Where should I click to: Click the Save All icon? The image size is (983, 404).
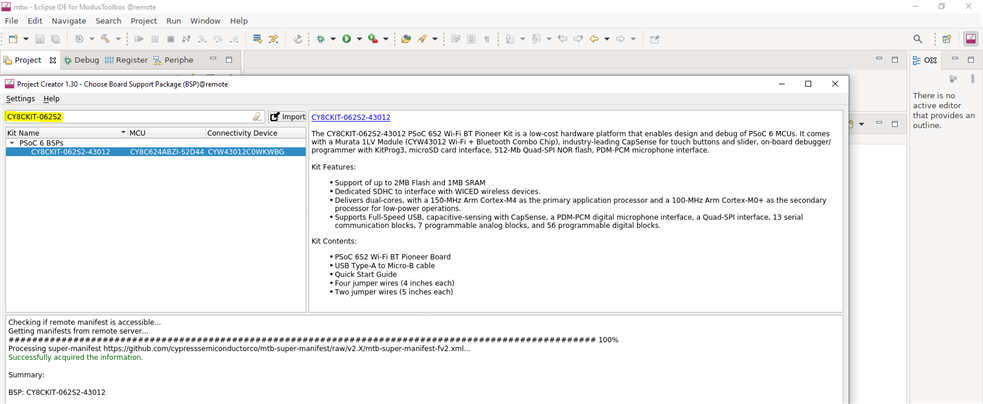pos(53,39)
